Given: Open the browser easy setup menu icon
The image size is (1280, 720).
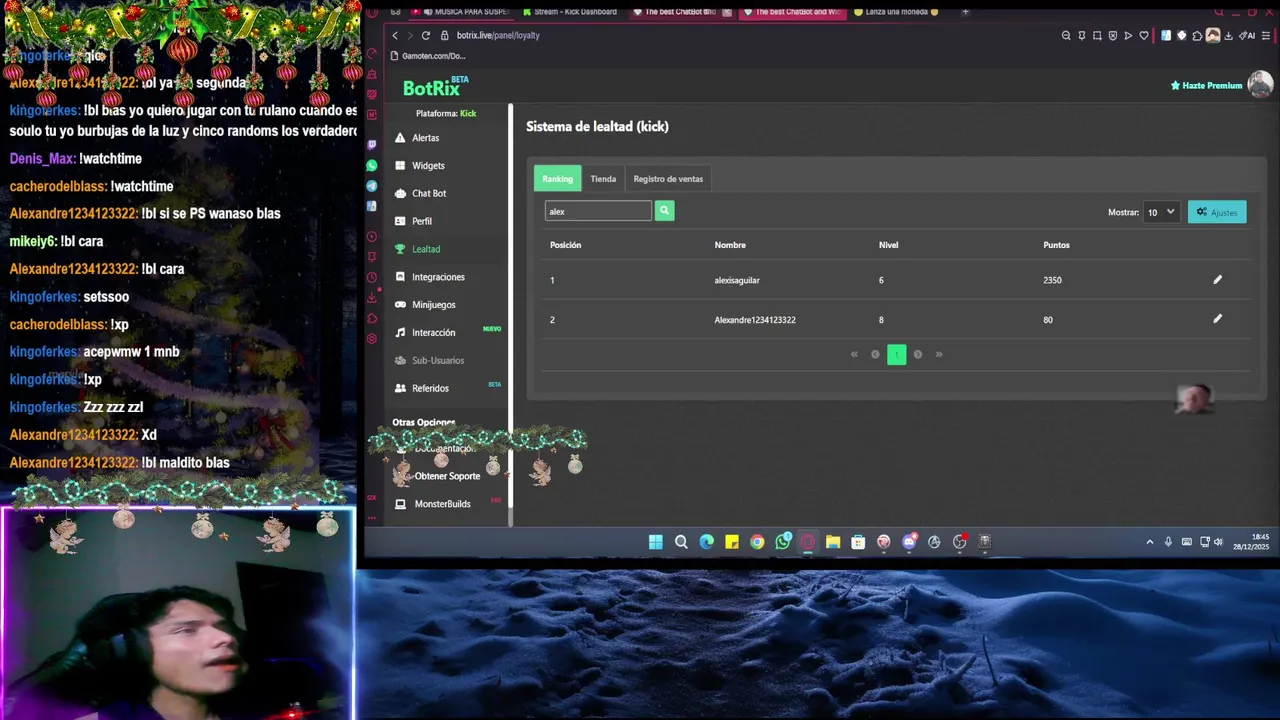Looking at the screenshot, I should point(1266,35).
